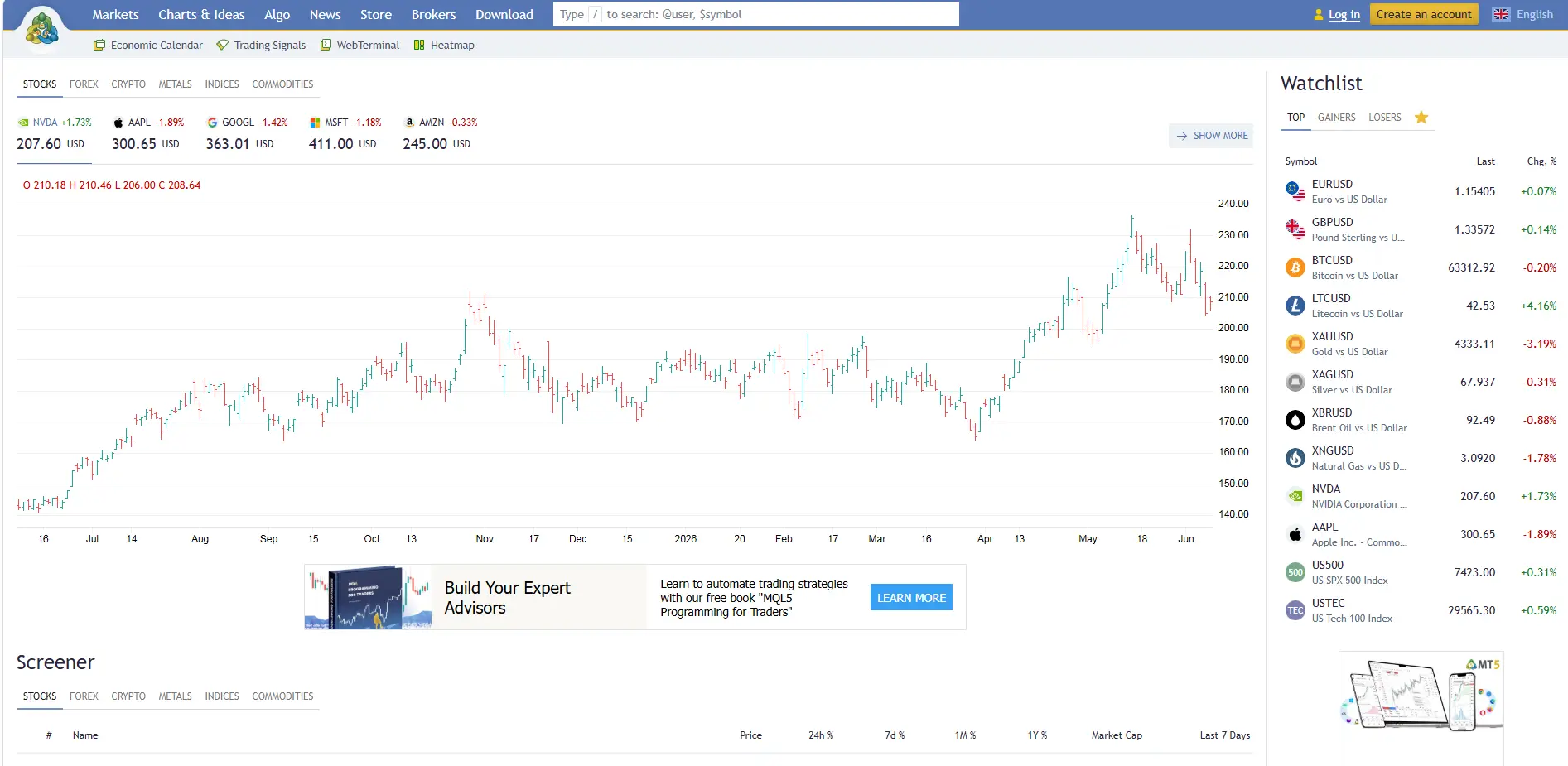The width and height of the screenshot is (1568, 766).
Task: Click the XAUUSD last price 4333.11
Action: pyautogui.click(x=1474, y=344)
